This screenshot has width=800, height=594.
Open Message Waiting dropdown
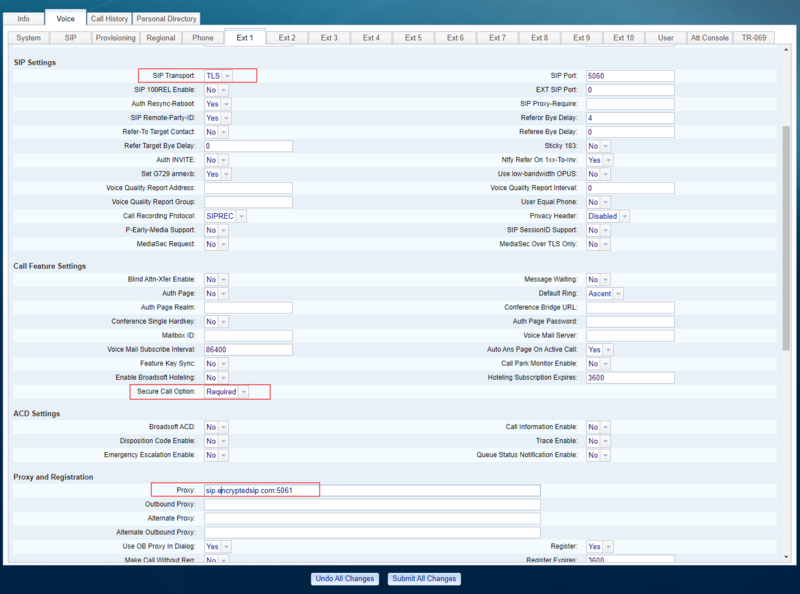pyautogui.click(x=598, y=280)
